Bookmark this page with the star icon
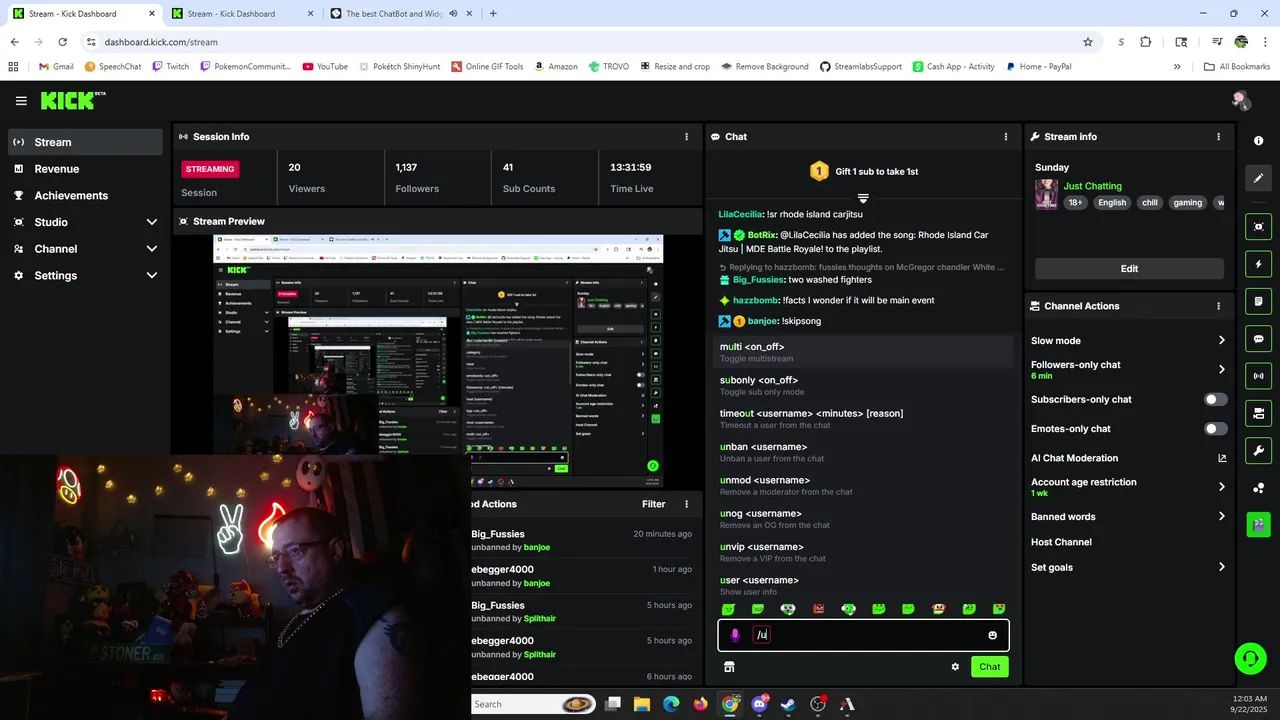Image resolution: width=1280 pixels, height=720 pixels. pos(1088,42)
